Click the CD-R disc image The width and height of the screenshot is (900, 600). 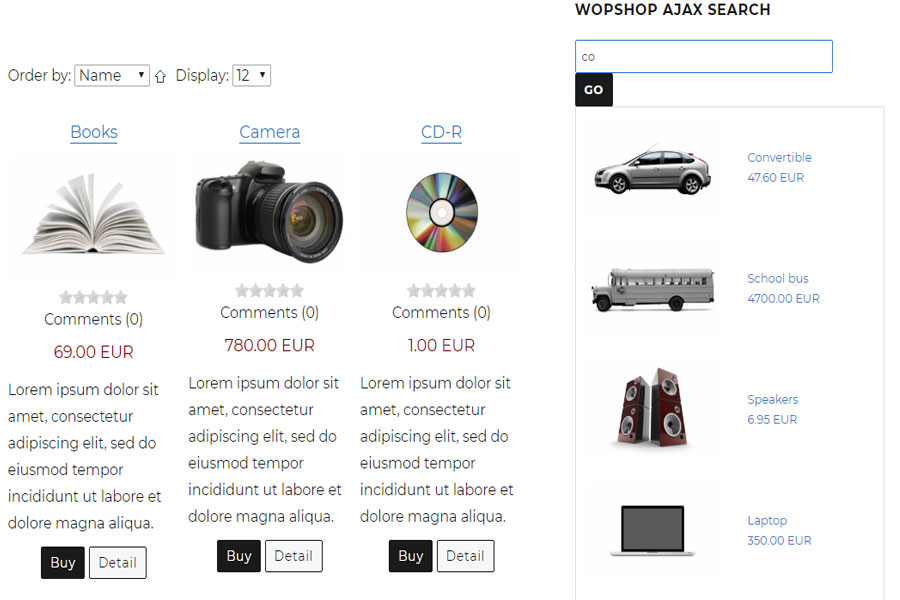pos(441,212)
